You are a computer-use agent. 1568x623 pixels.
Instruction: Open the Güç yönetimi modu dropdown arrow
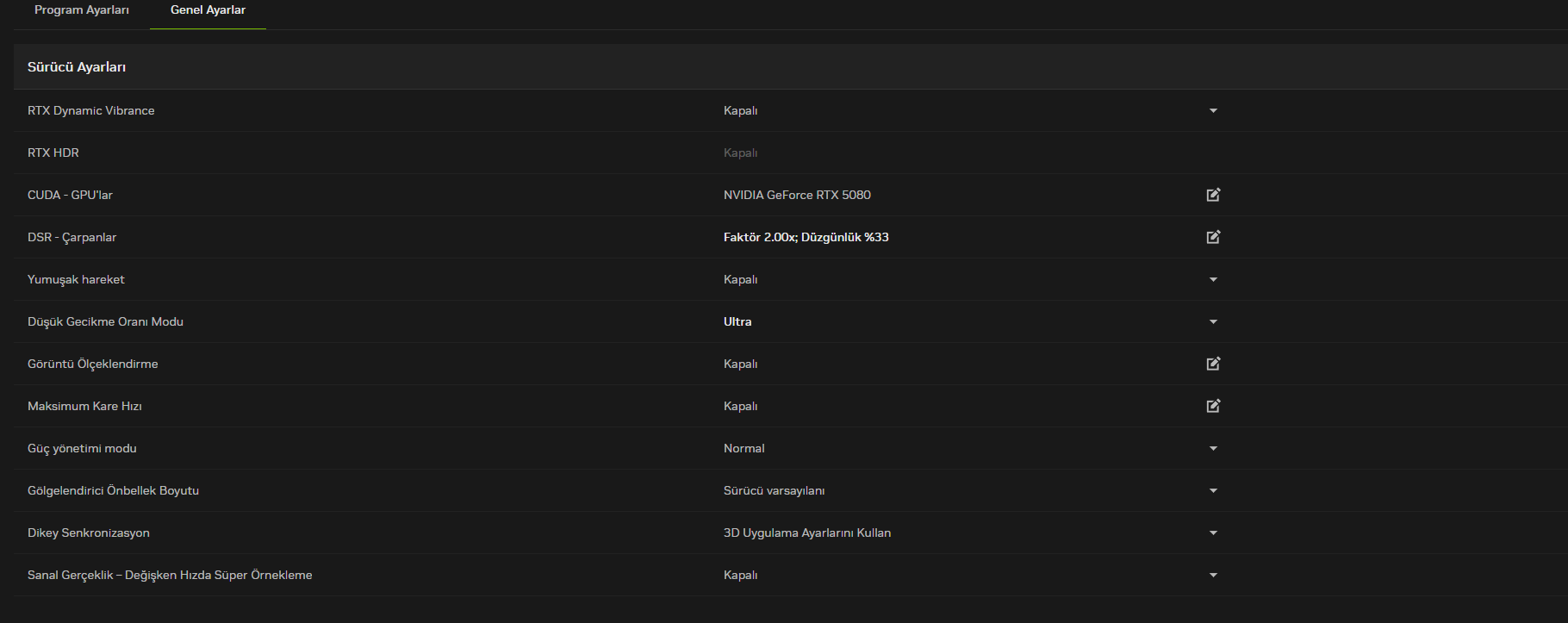1213,448
